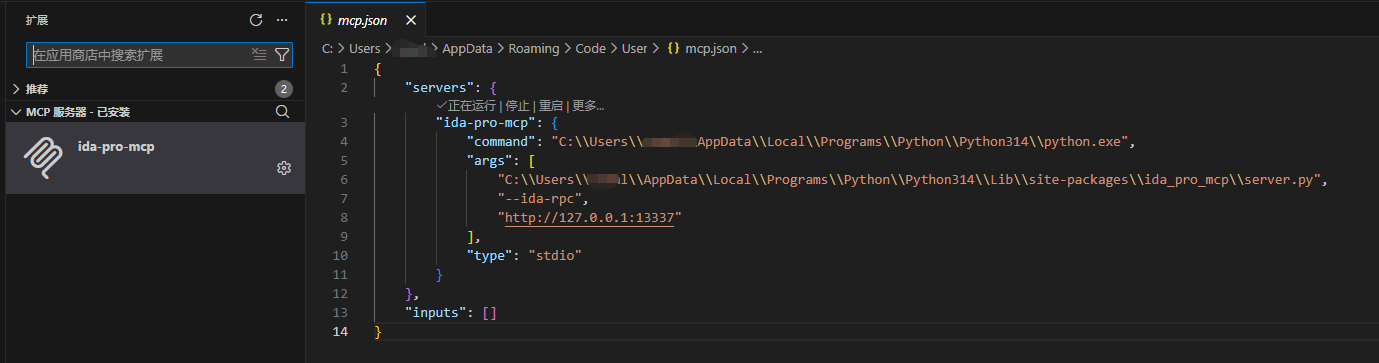
Task: Click line number 10 in gutter
Action: [x=341, y=255]
